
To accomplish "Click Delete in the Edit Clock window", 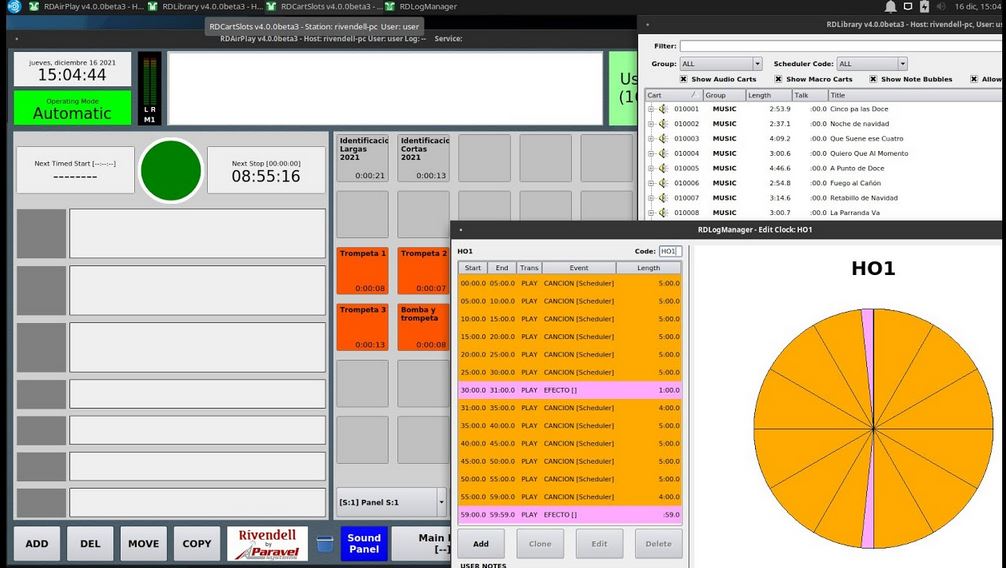I will (658, 544).
